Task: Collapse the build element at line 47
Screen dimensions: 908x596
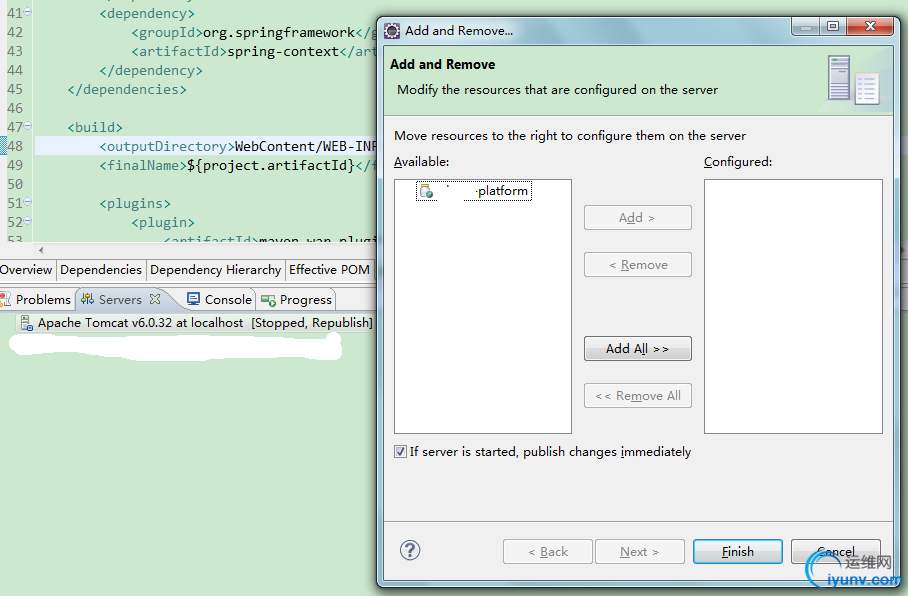Action: pos(28,126)
